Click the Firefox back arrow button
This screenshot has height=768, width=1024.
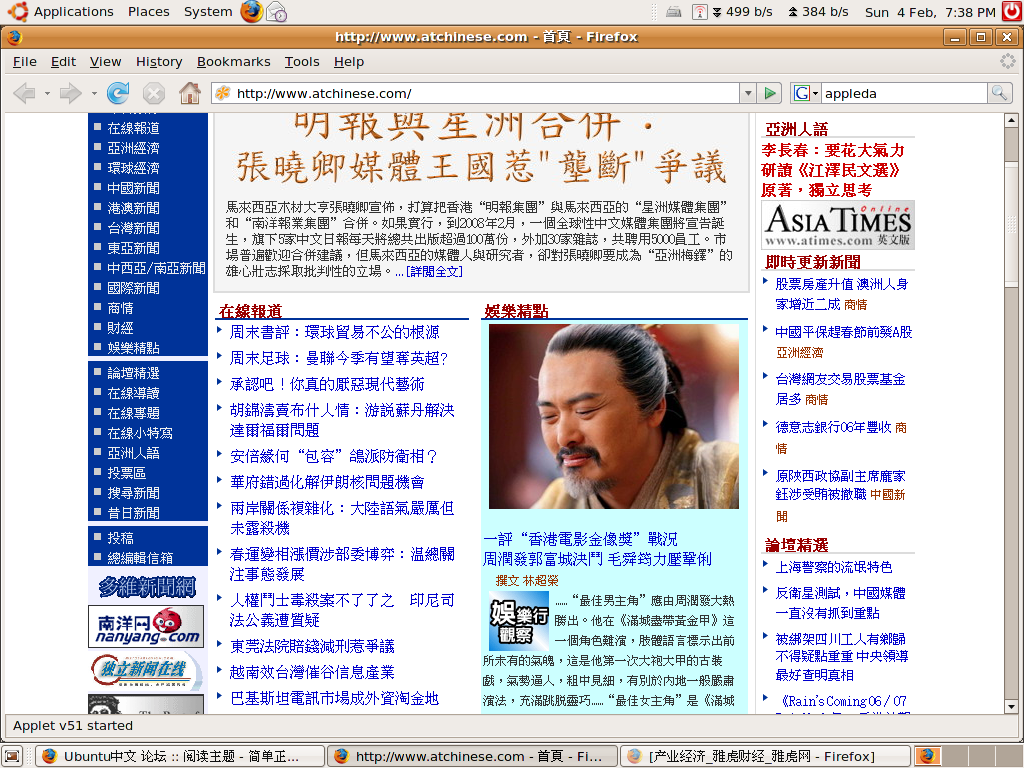25,93
